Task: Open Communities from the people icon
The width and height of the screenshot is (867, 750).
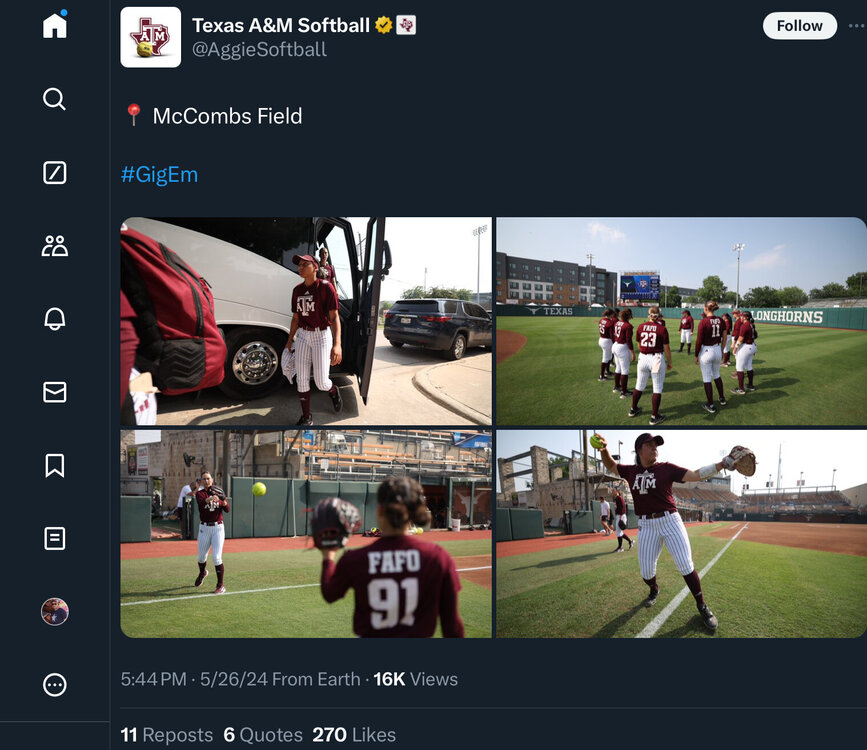Action: (55, 246)
